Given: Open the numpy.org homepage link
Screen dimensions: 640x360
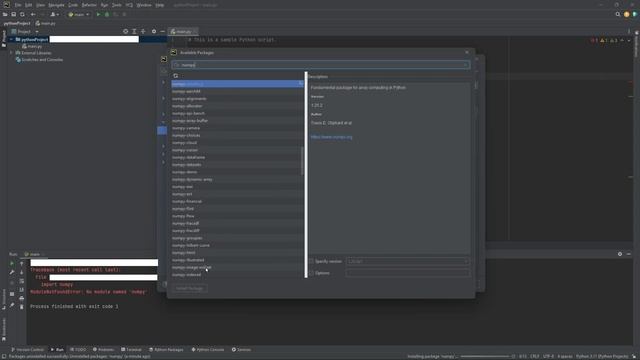Looking at the screenshot, I should click(331, 137).
